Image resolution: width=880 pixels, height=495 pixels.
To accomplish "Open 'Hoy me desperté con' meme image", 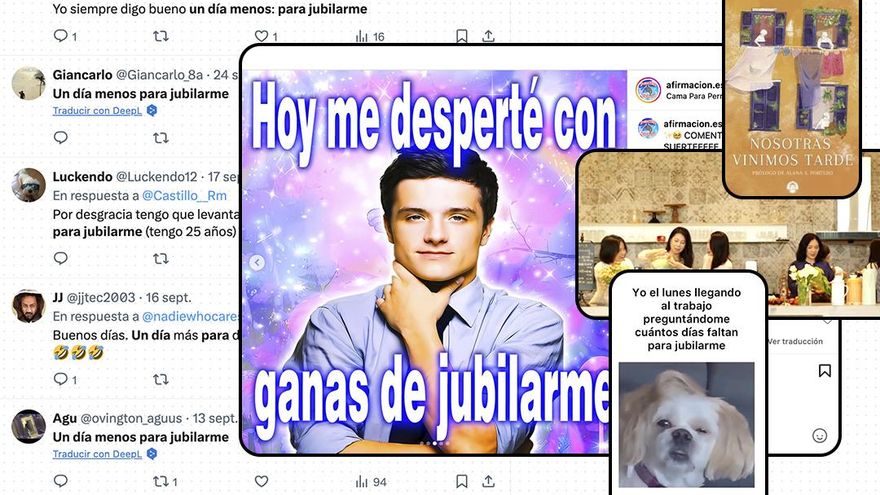I will (x=433, y=262).
